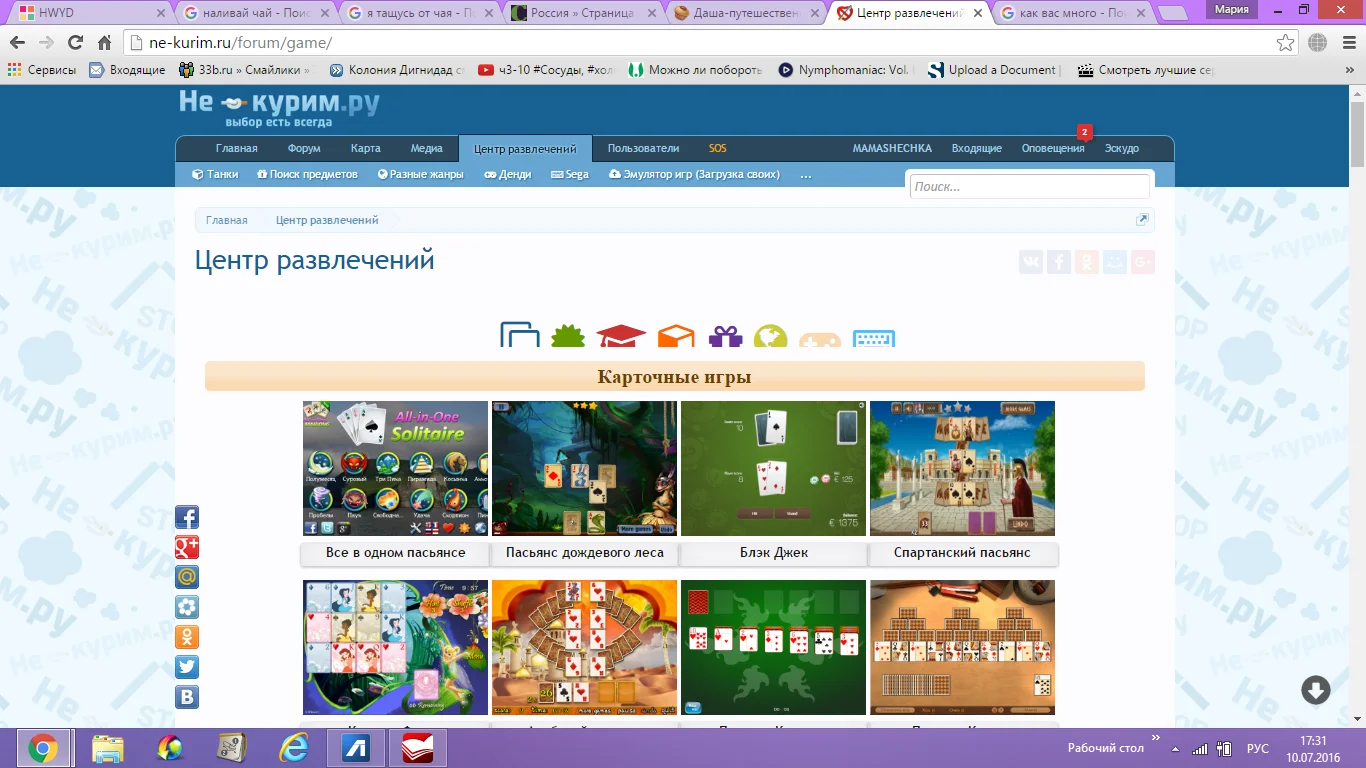Screen dimensions: 1366x768
Task: Open the purple gift box category icon
Action: (726, 335)
